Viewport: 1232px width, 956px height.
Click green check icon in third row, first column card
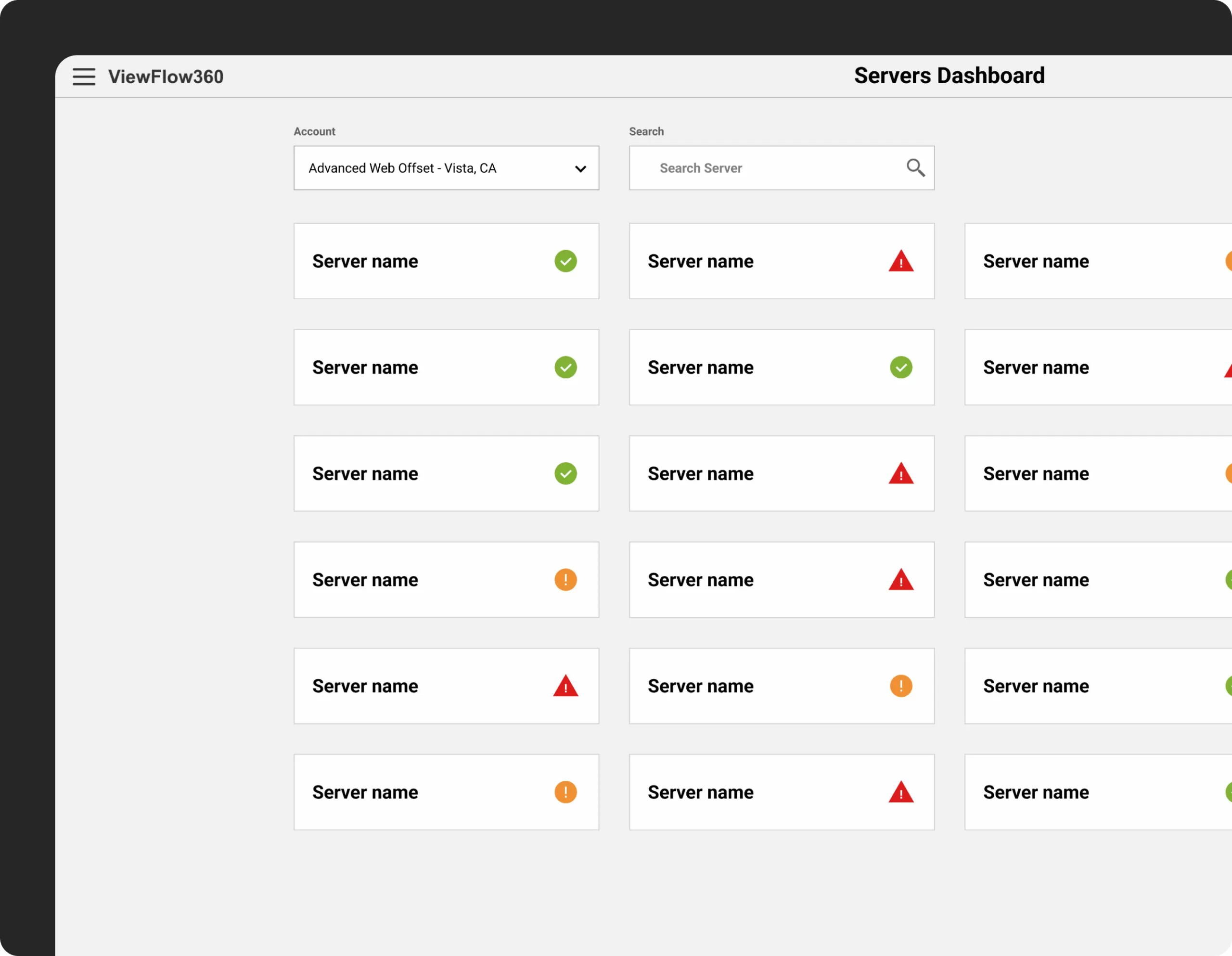566,474
